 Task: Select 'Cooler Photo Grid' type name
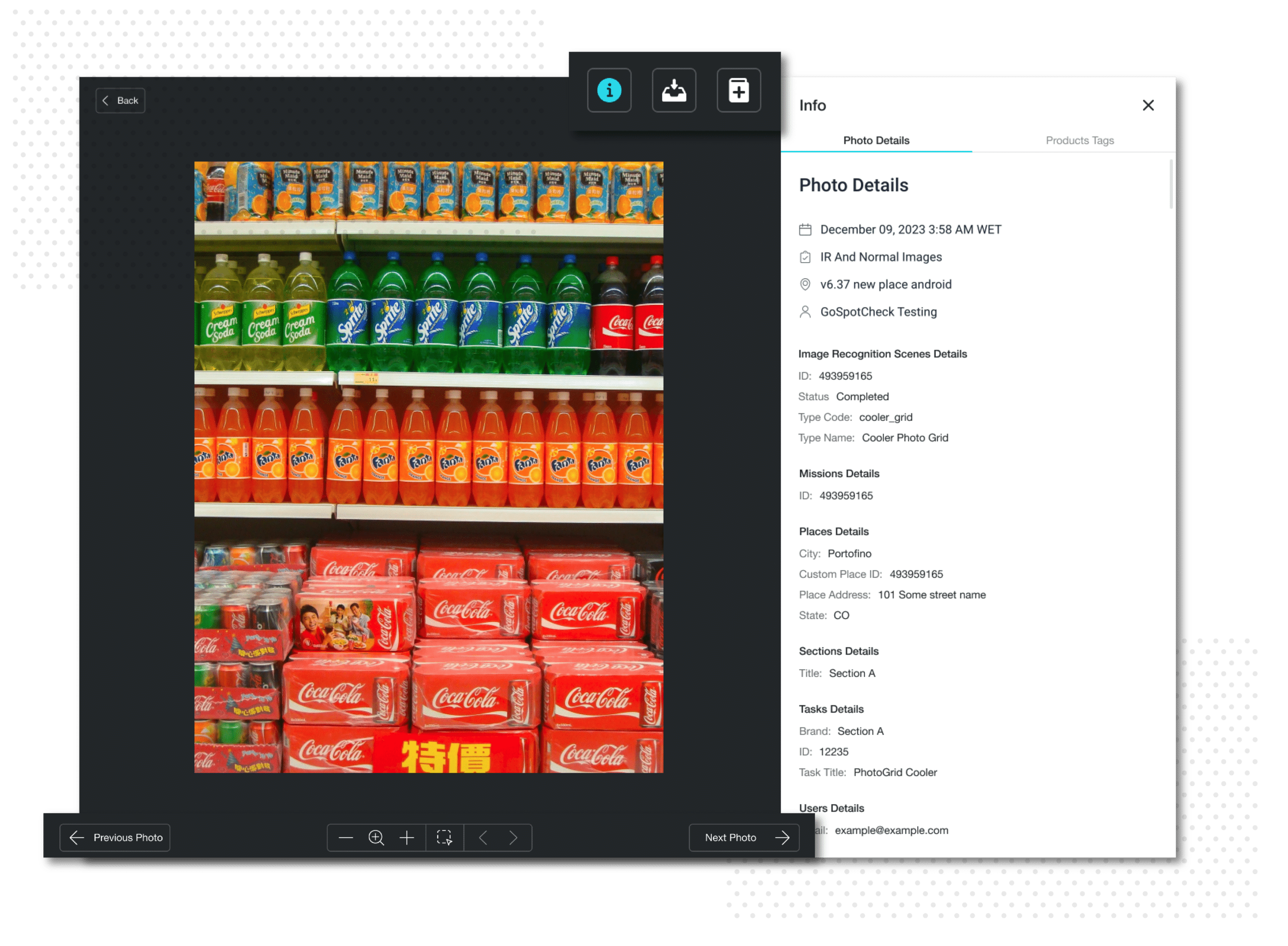pos(905,438)
